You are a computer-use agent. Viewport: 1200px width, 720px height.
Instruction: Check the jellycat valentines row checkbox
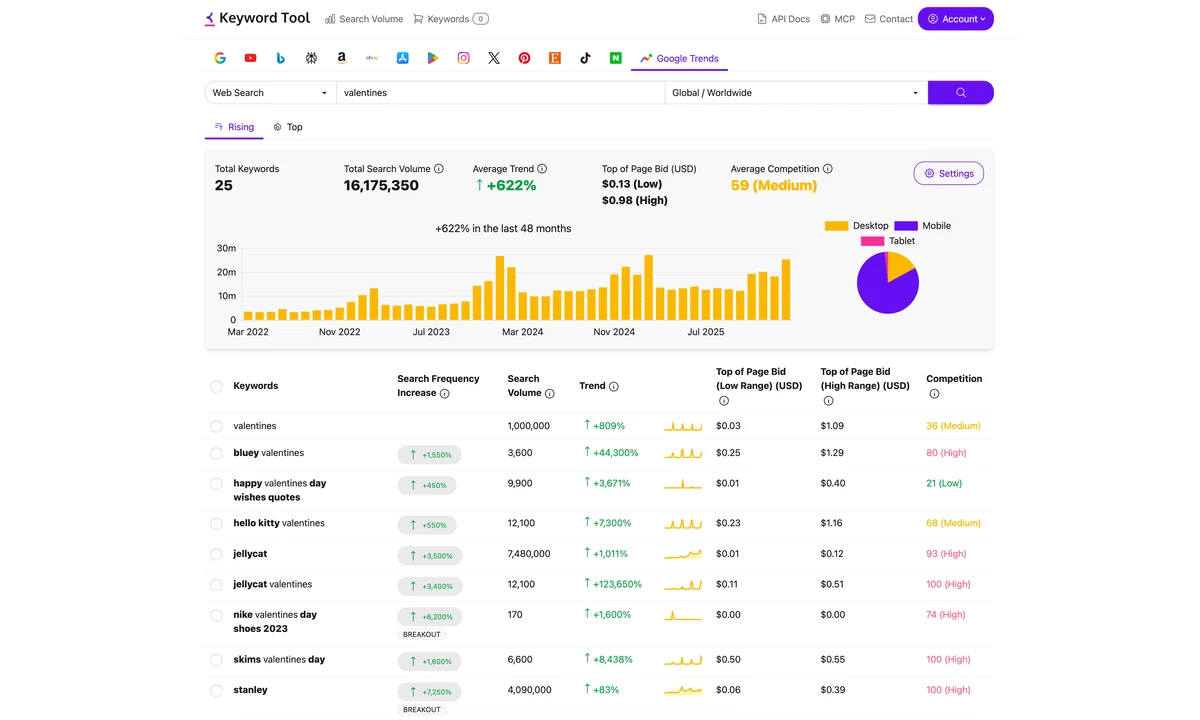[x=216, y=585]
